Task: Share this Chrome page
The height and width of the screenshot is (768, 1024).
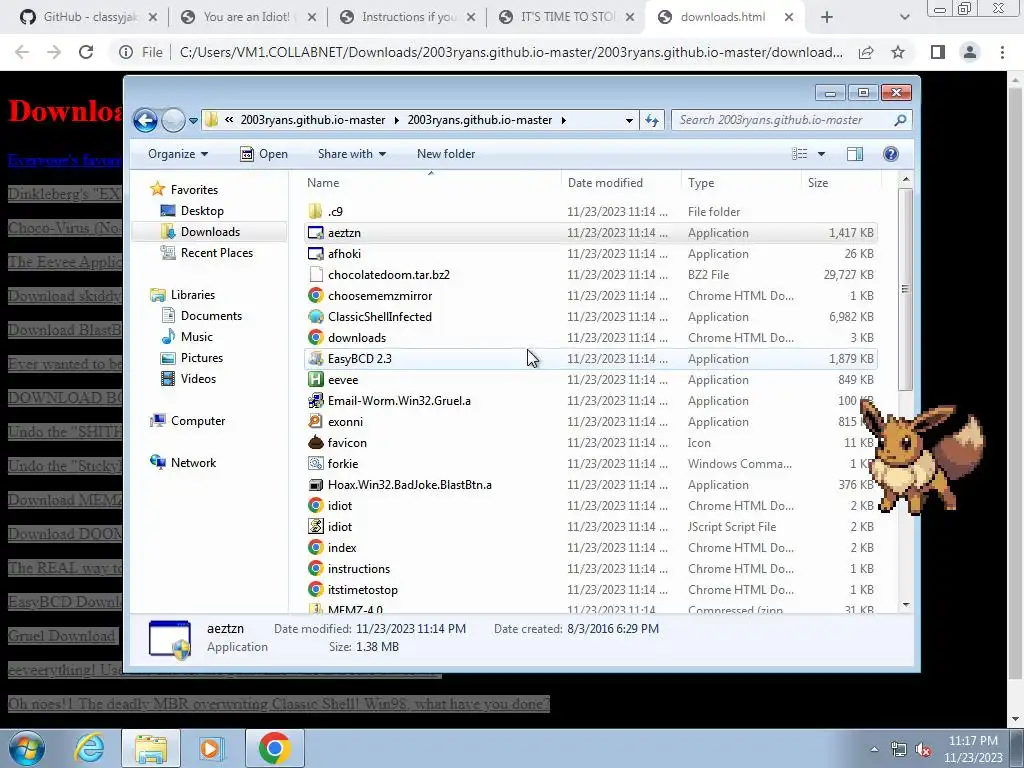Action: (866, 52)
